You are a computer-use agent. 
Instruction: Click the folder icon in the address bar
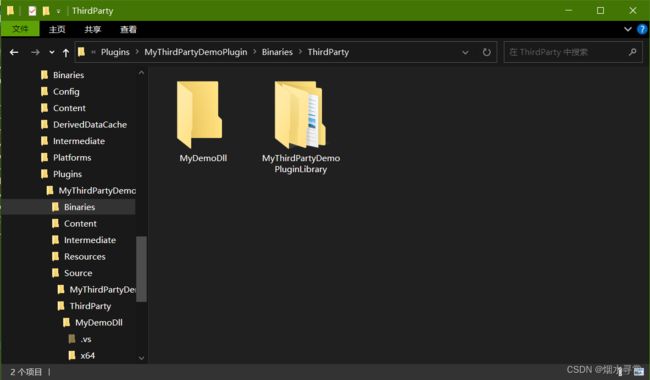tap(81, 52)
